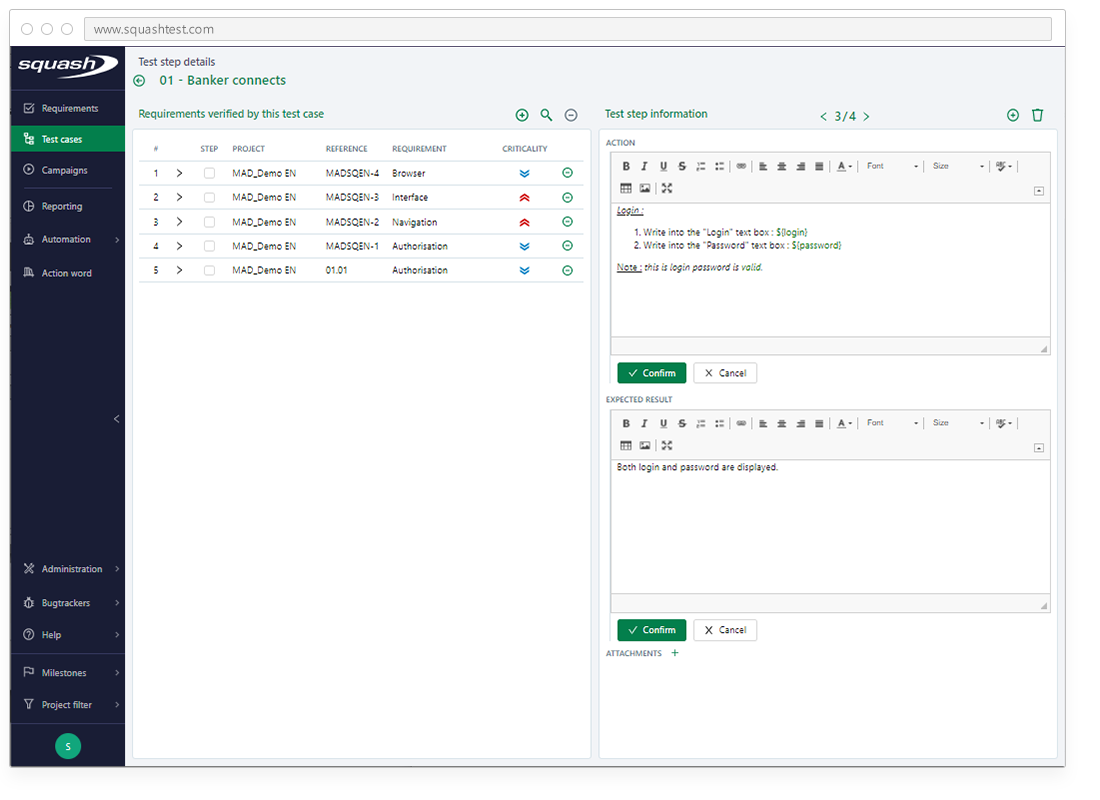Delete the current test step via trash icon
This screenshot has height=800, width=1100.
point(1037,115)
